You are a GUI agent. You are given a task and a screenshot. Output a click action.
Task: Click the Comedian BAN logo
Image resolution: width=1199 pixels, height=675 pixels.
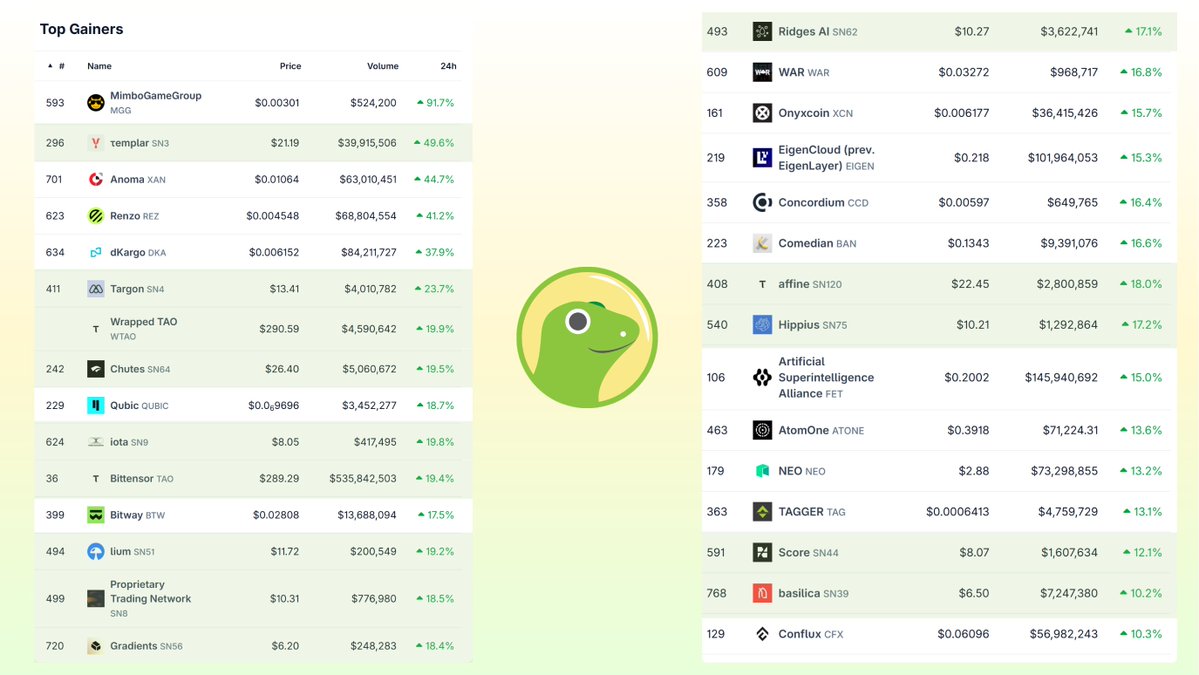[762, 243]
